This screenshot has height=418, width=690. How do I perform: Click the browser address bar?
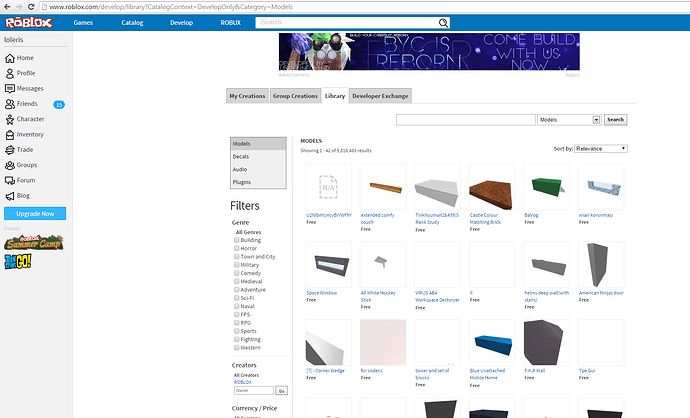pyautogui.click(x=365, y=7)
